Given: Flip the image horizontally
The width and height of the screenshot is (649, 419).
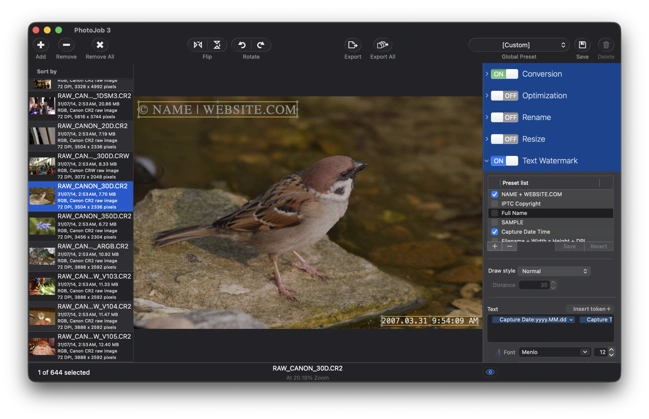Looking at the screenshot, I should (198, 45).
